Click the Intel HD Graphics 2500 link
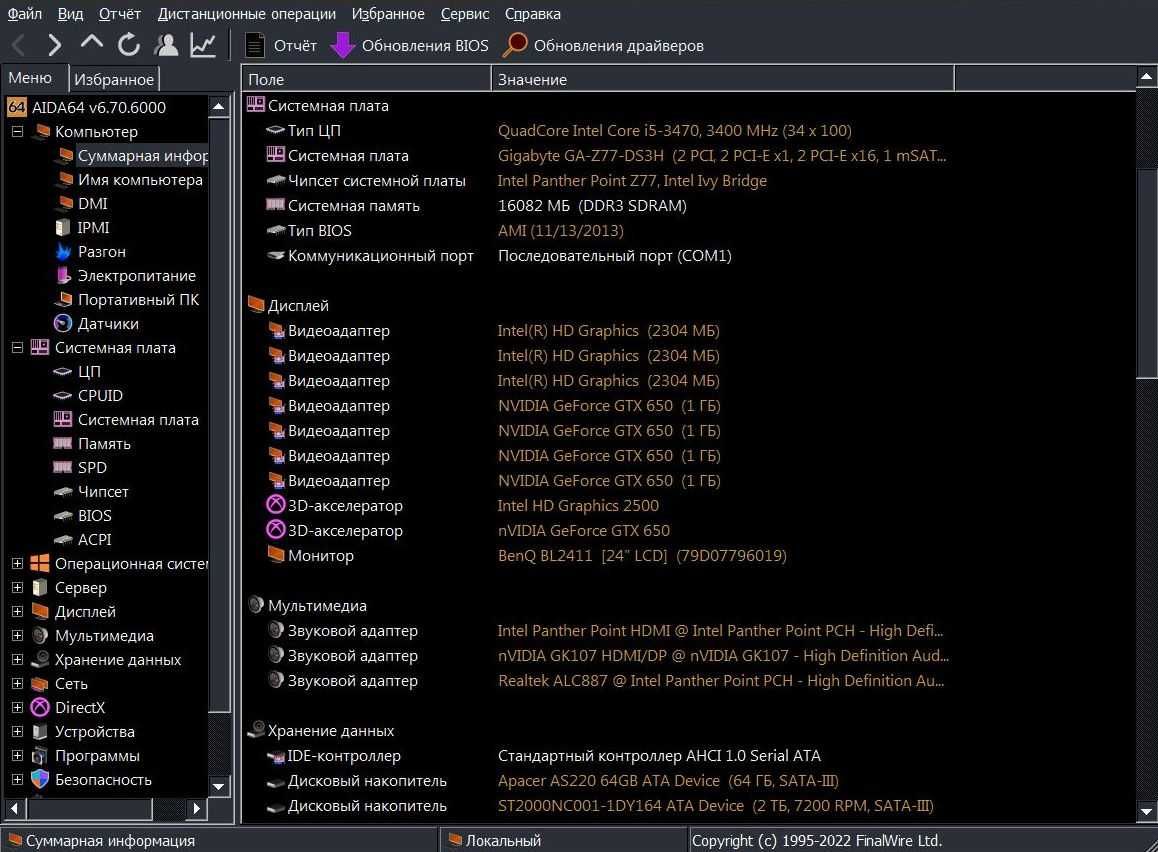Screen dimensions: 1158x852 pyautogui.click(x=578, y=506)
